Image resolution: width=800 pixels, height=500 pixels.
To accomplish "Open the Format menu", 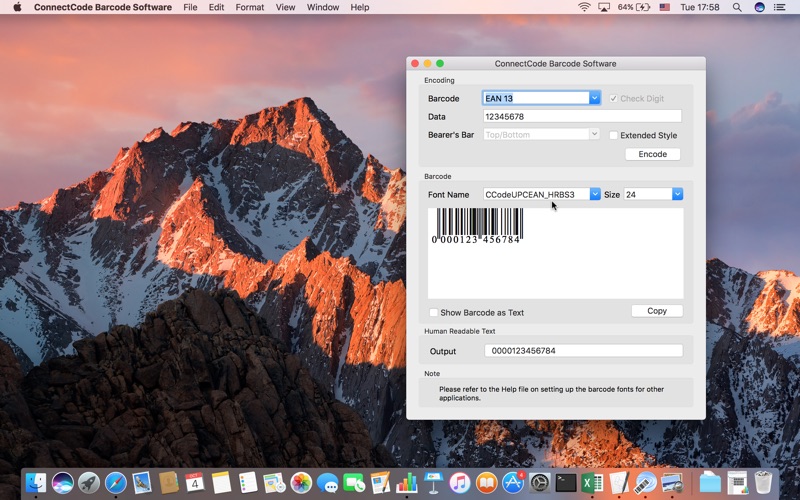I will point(250,7).
